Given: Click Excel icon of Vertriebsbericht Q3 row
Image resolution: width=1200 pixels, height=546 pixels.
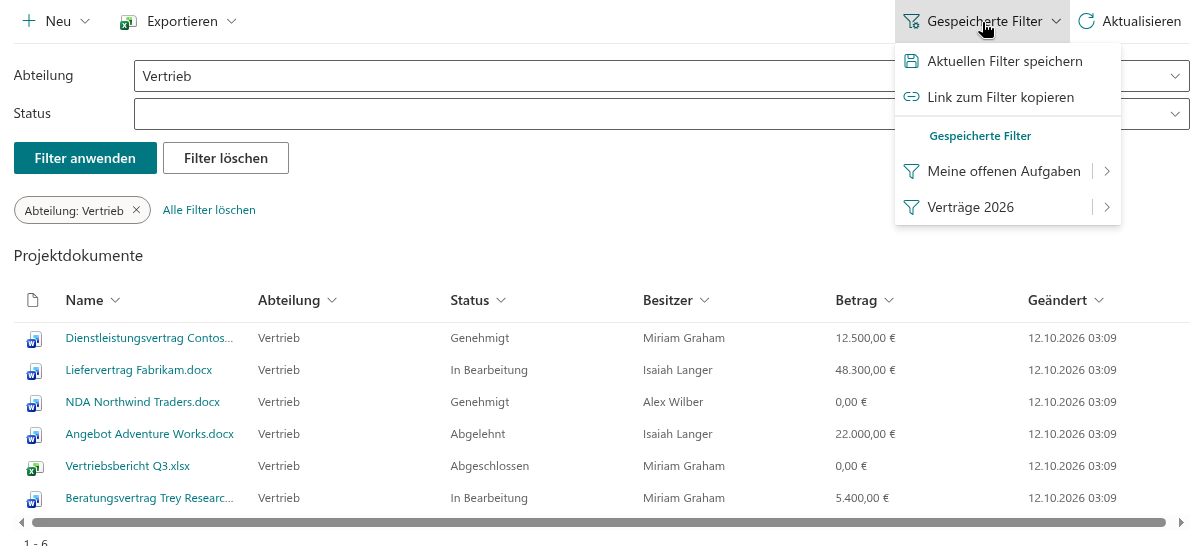Looking at the screenshot, I should tap(33, 467).
